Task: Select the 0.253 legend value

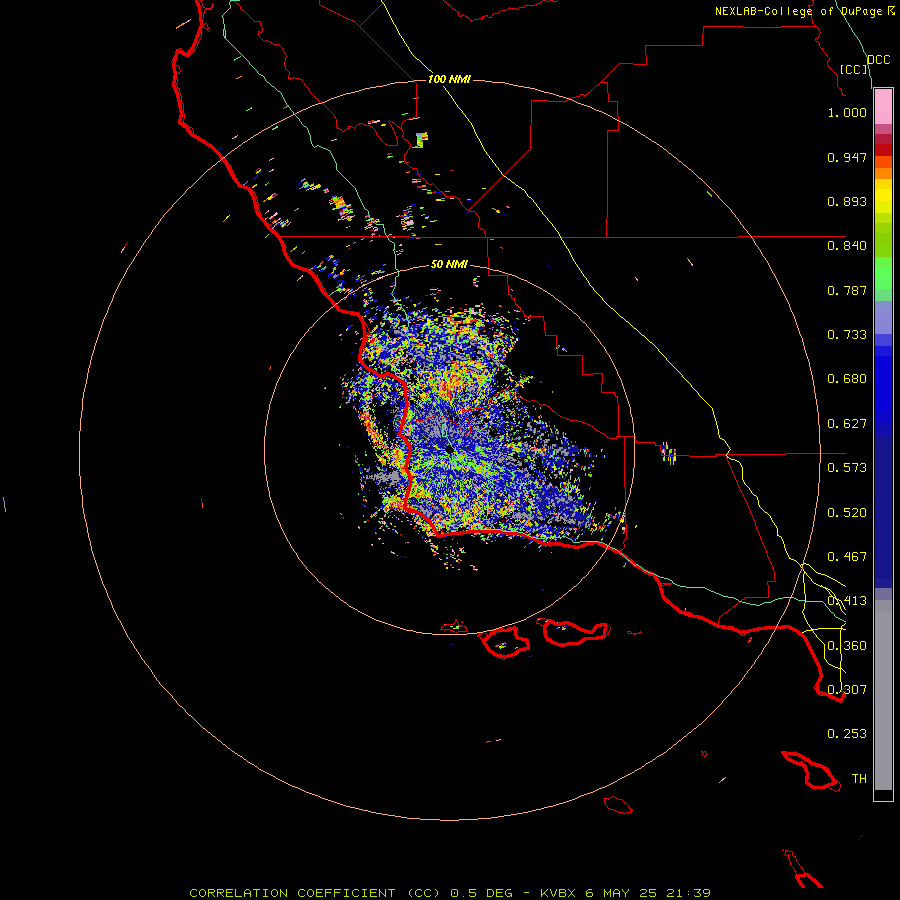Action: 847,734
